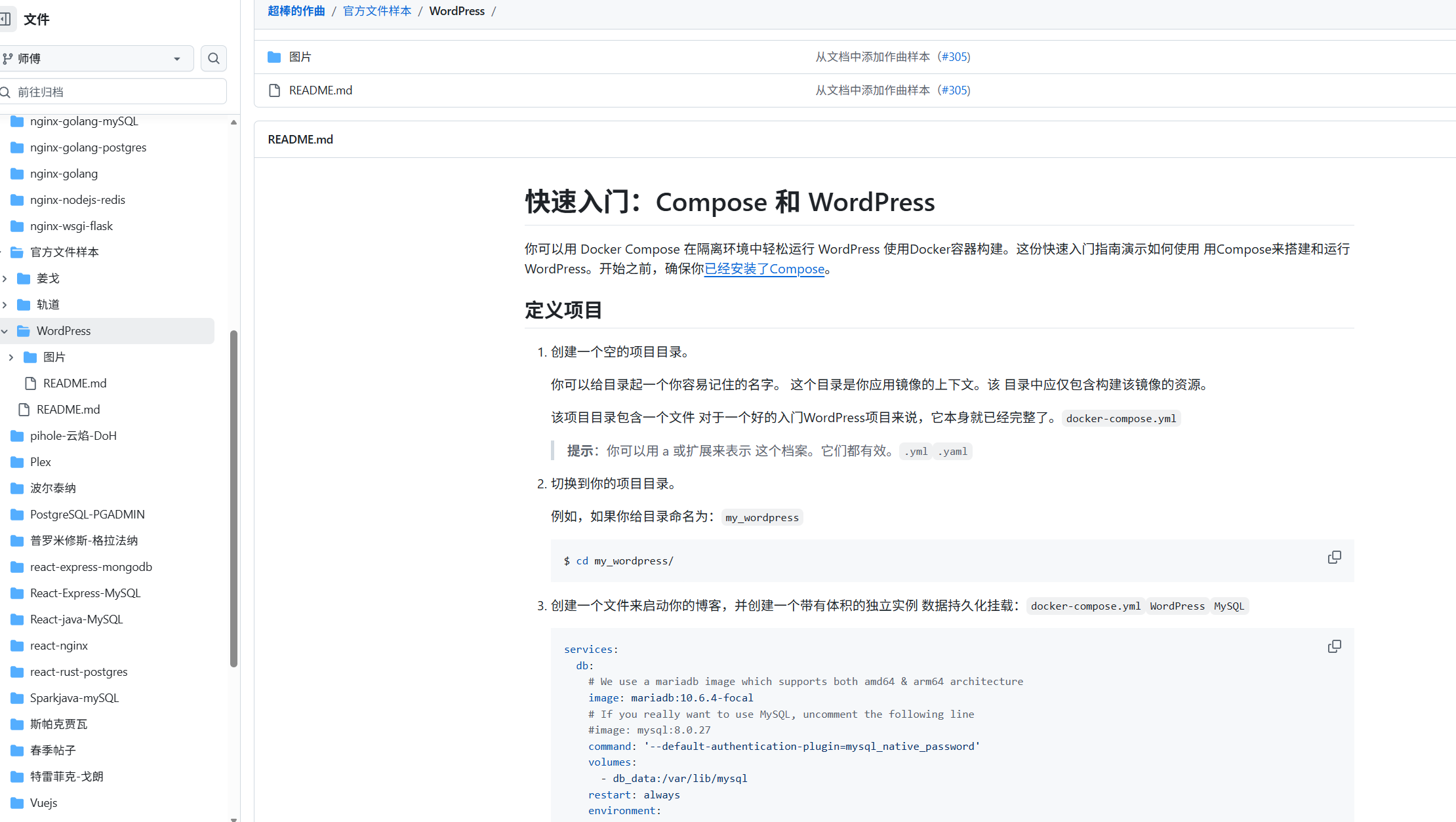Select the Vuejs folder in sidebar
The image size is (1456, 822).
(x=43, y=802)
